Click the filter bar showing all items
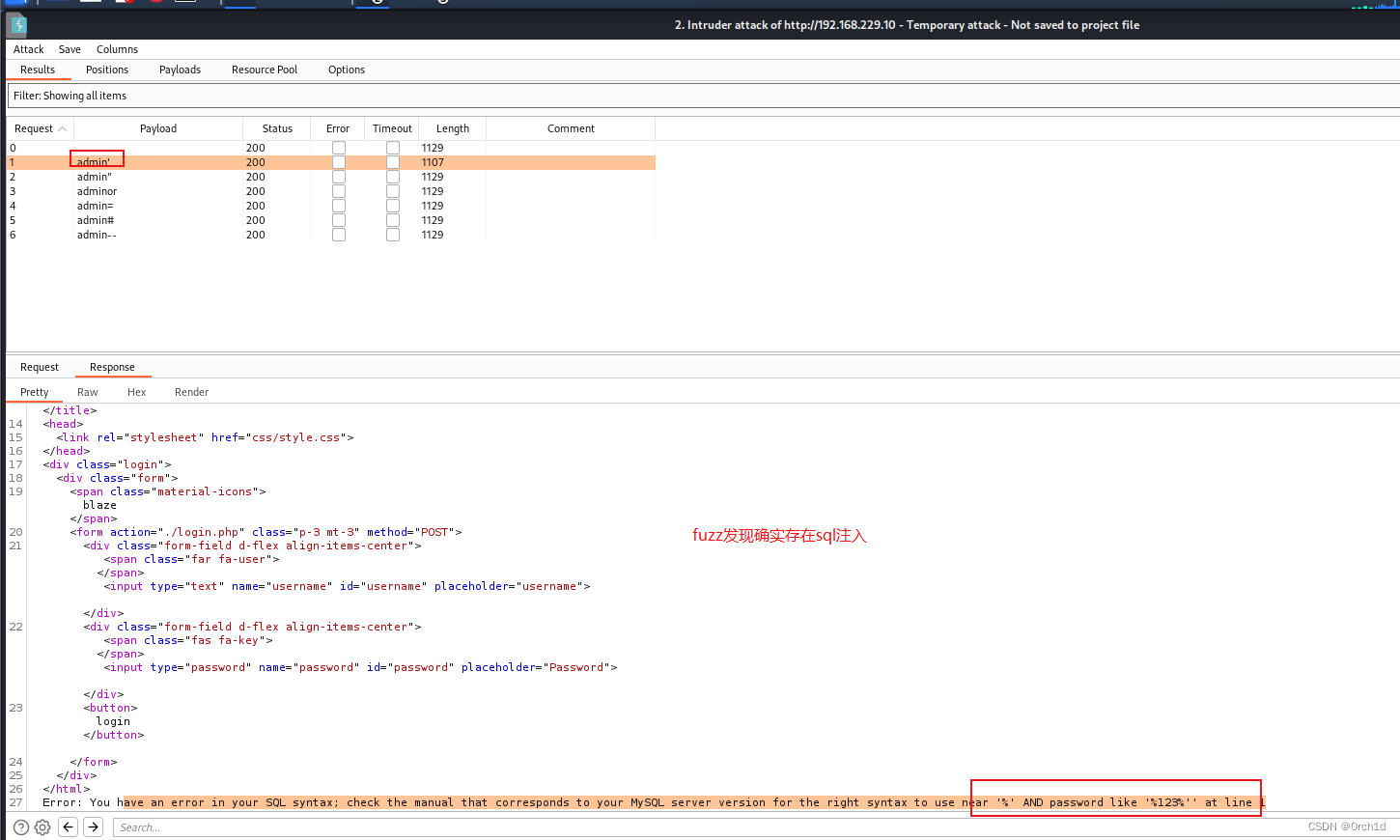1400x840 pixels. tap(704, 96)
